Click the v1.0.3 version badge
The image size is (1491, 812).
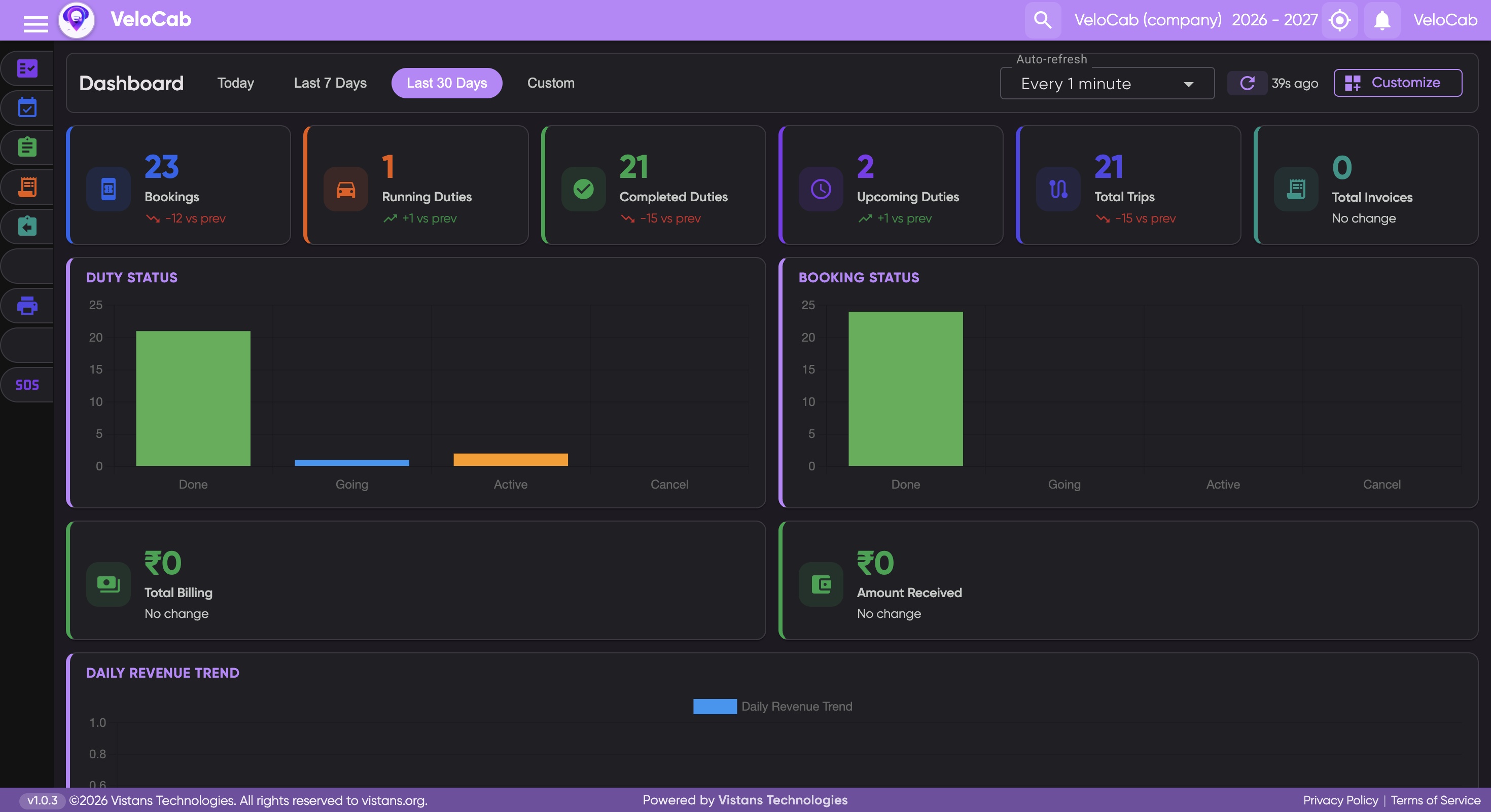pyautogui.click(x=42, y=800)
